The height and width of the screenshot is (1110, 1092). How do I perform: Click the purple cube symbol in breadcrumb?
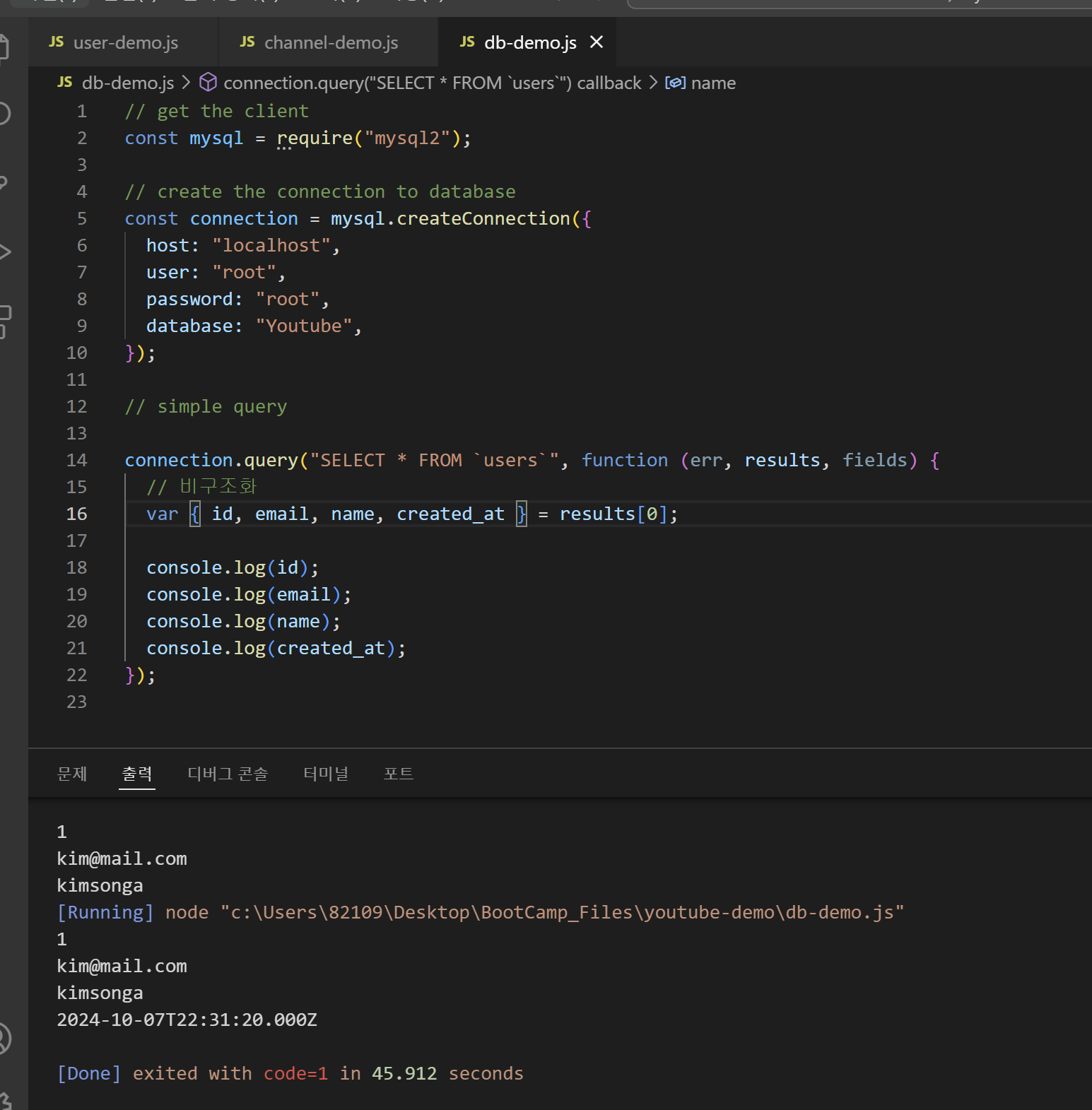tap(208, 83)
